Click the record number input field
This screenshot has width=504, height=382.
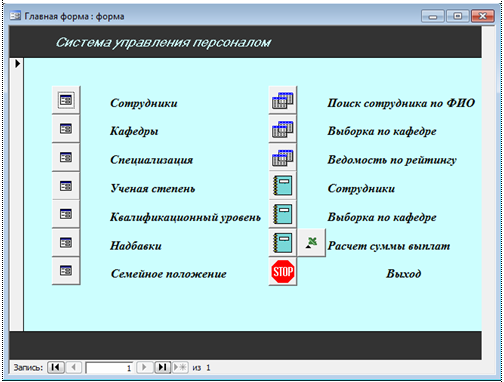[x=109, y=368]
